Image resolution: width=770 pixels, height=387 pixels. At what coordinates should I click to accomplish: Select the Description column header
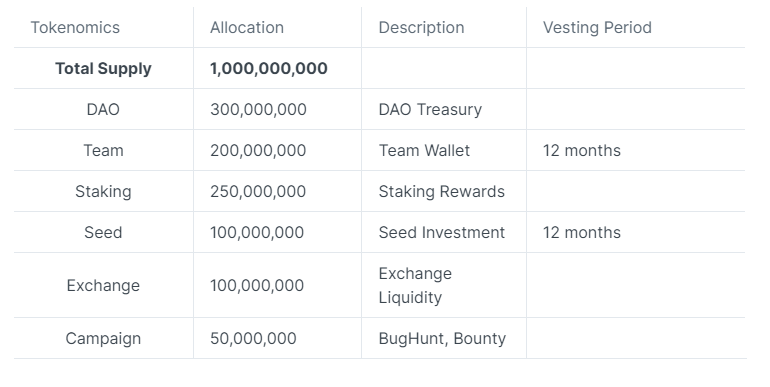(421, 28)
